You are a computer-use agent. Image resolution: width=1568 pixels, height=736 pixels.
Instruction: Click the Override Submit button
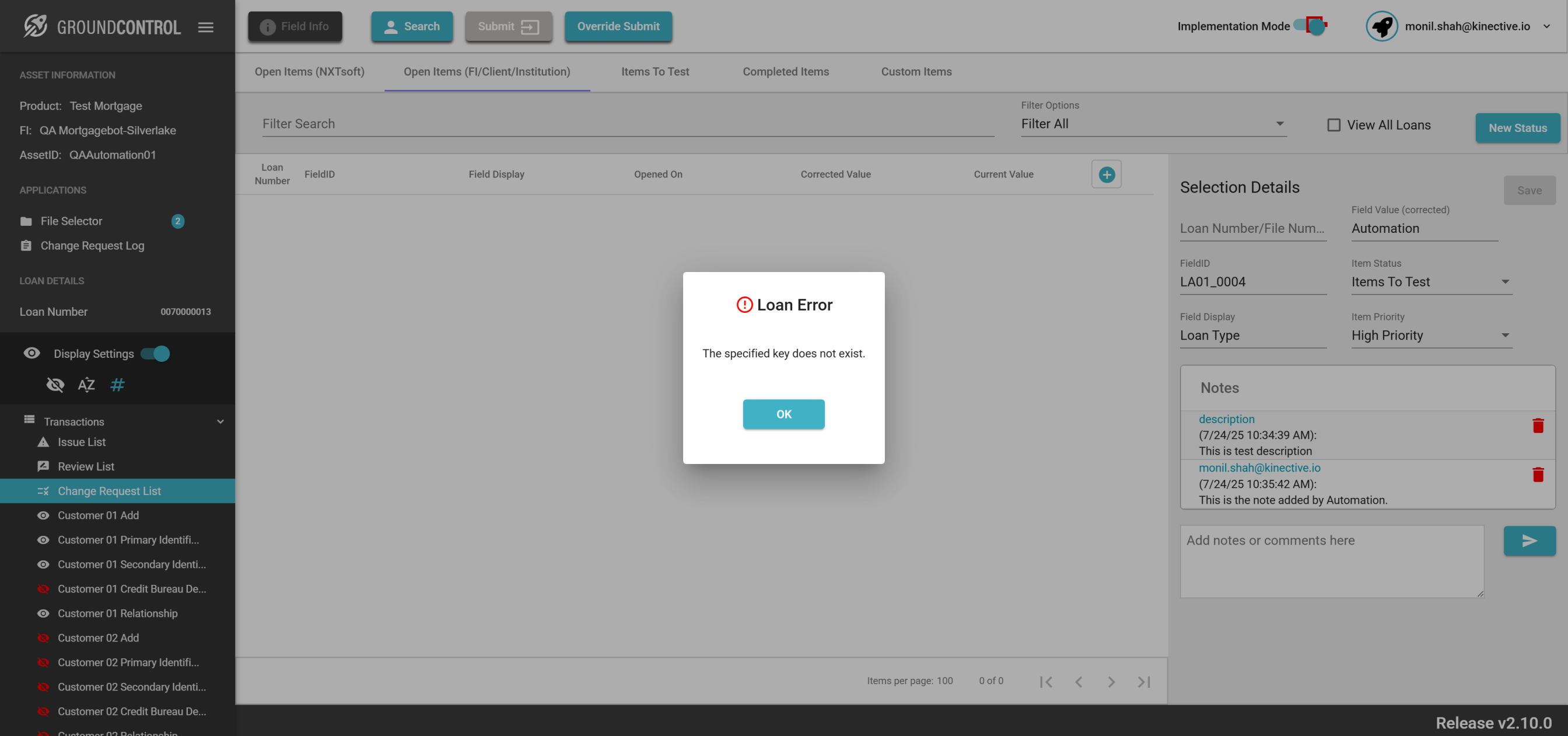(x=618, y=26)
